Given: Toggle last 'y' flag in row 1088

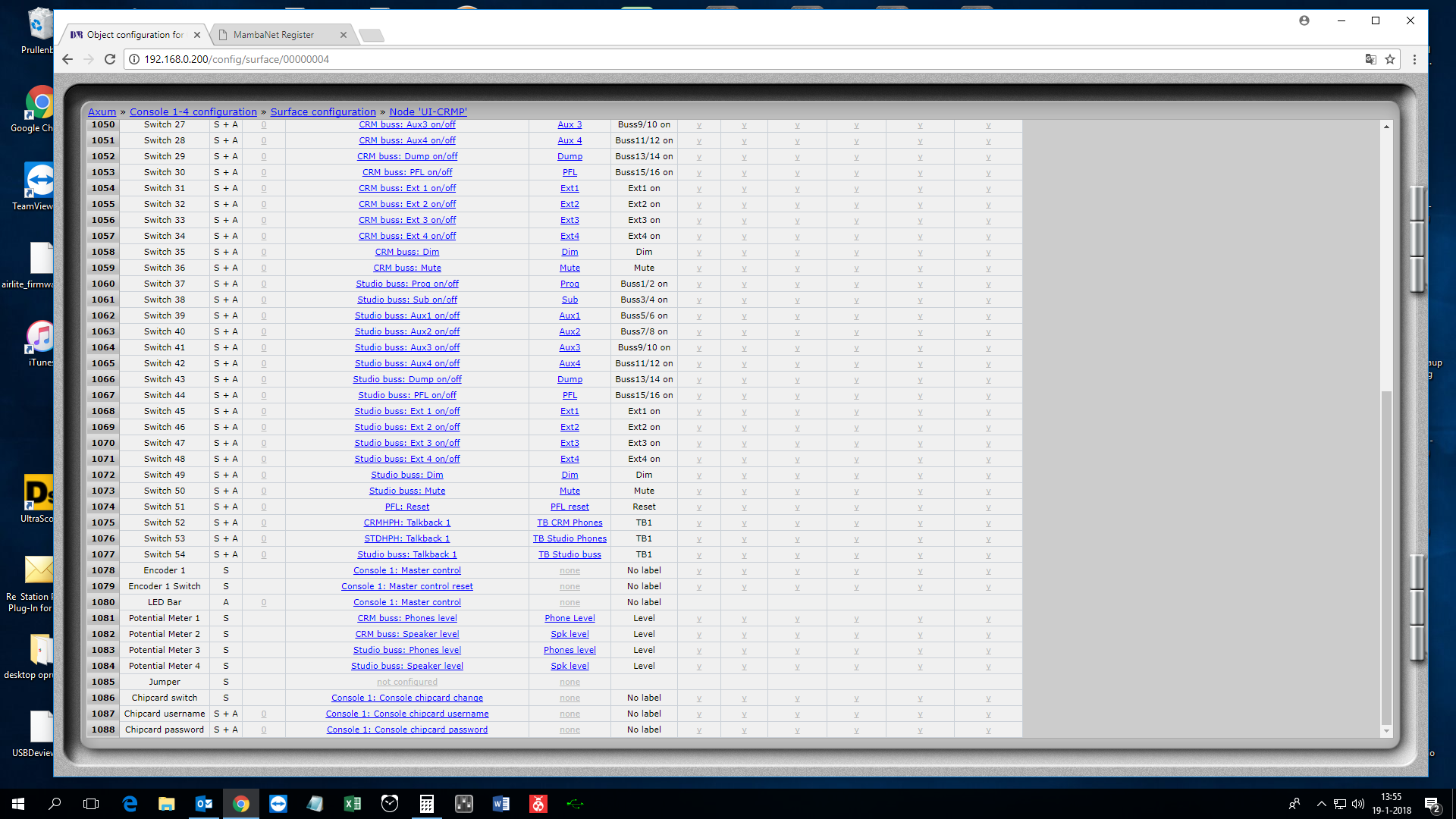Looking at the screenshot, I should (x=988, y=730).
